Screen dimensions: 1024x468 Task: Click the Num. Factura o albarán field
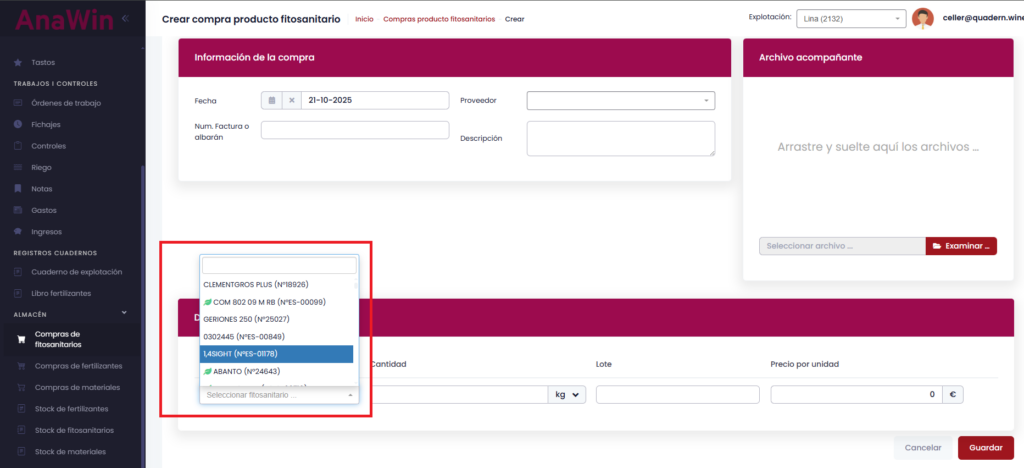[x=354, y=130]
